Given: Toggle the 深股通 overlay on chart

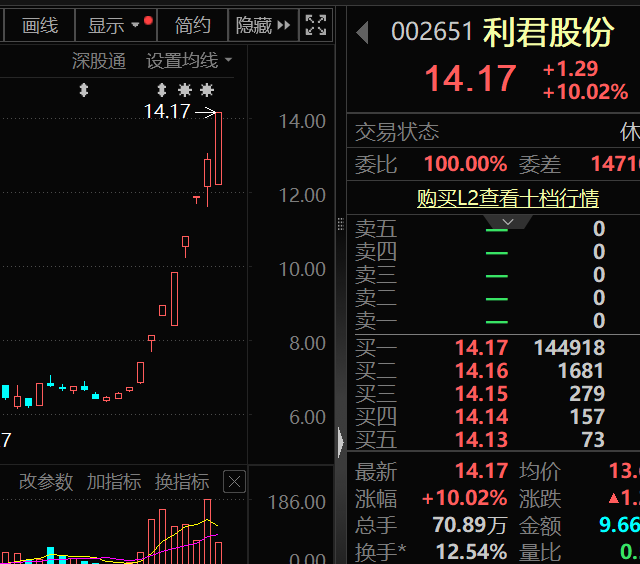Looking at the screenshot, I should point(99,61).
